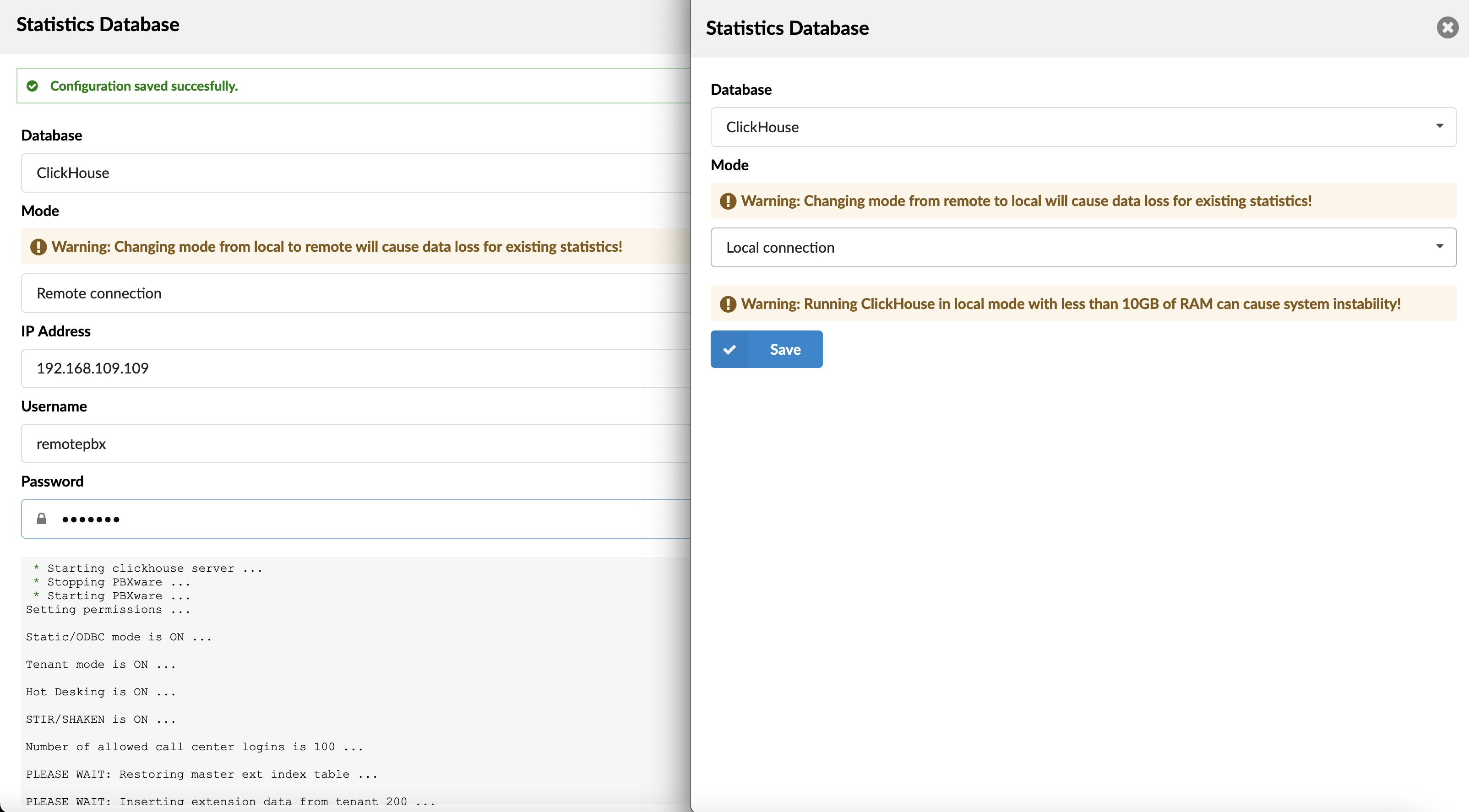Click 'Static/ODBC mode is ON ...' log line
1469x812 pixels.
click(119, 637)
